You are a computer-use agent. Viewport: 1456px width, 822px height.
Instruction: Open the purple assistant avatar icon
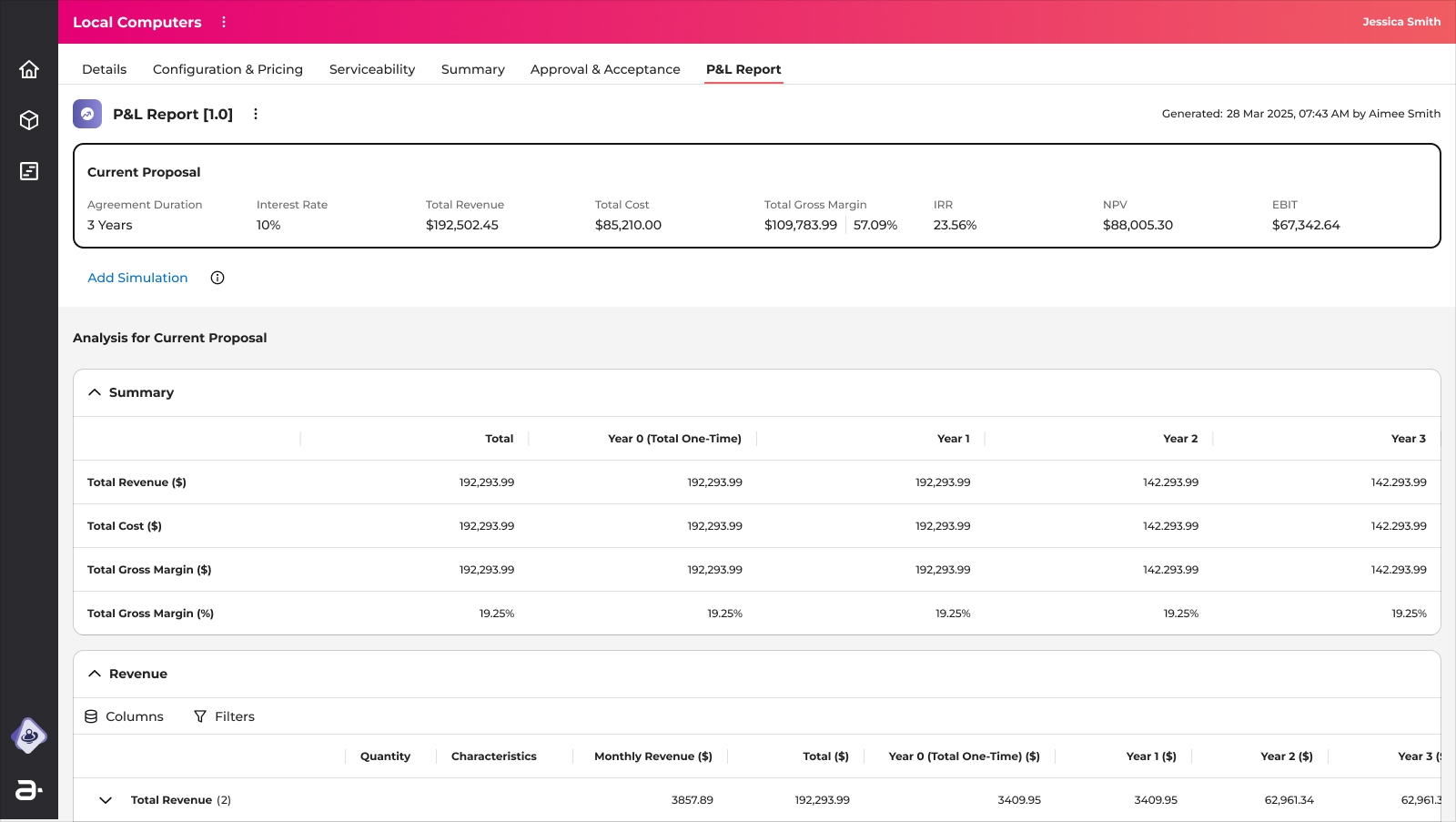point(29,736)
